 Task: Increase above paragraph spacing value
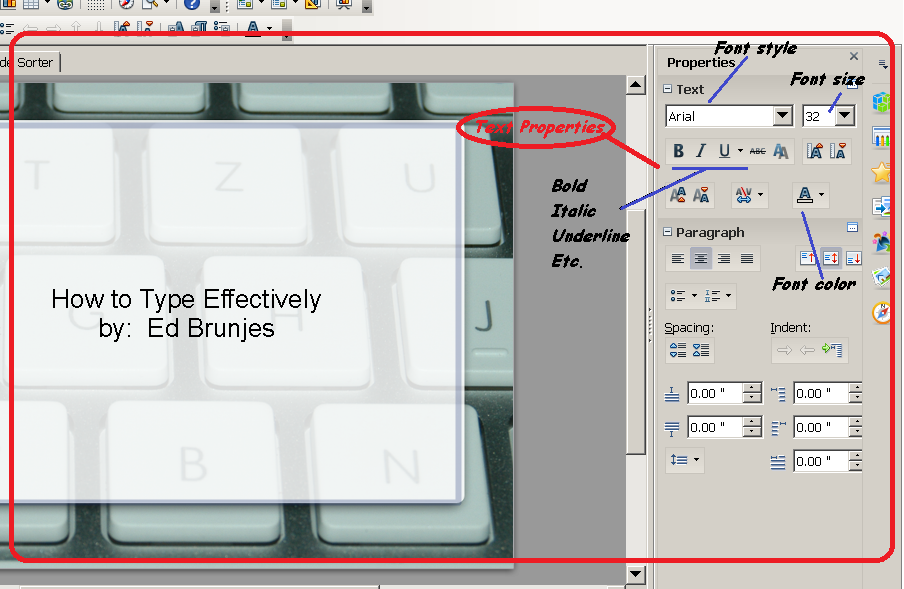pyautogui.click(x=752, y=388)
